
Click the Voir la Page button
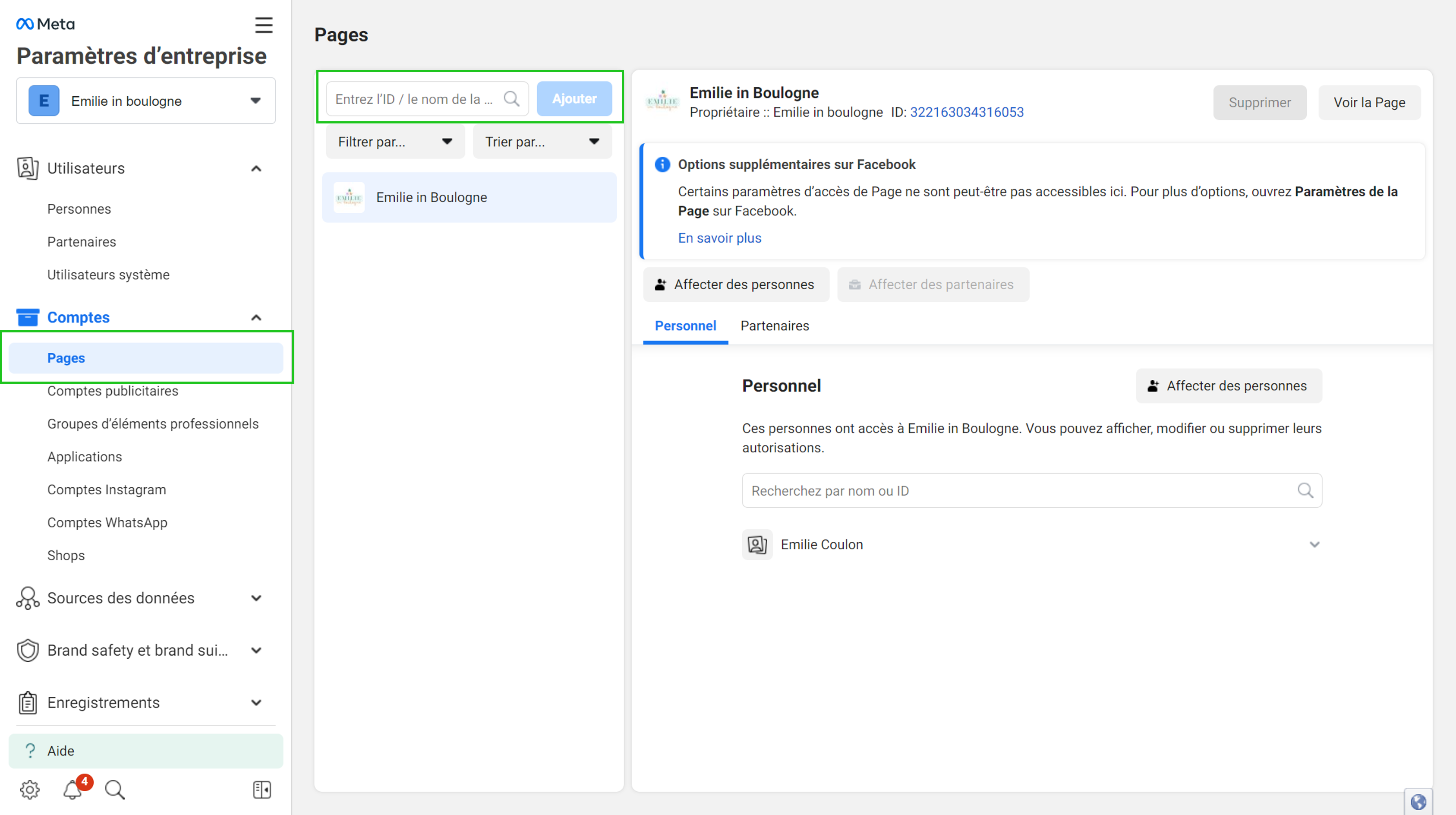pos(1369,102)
